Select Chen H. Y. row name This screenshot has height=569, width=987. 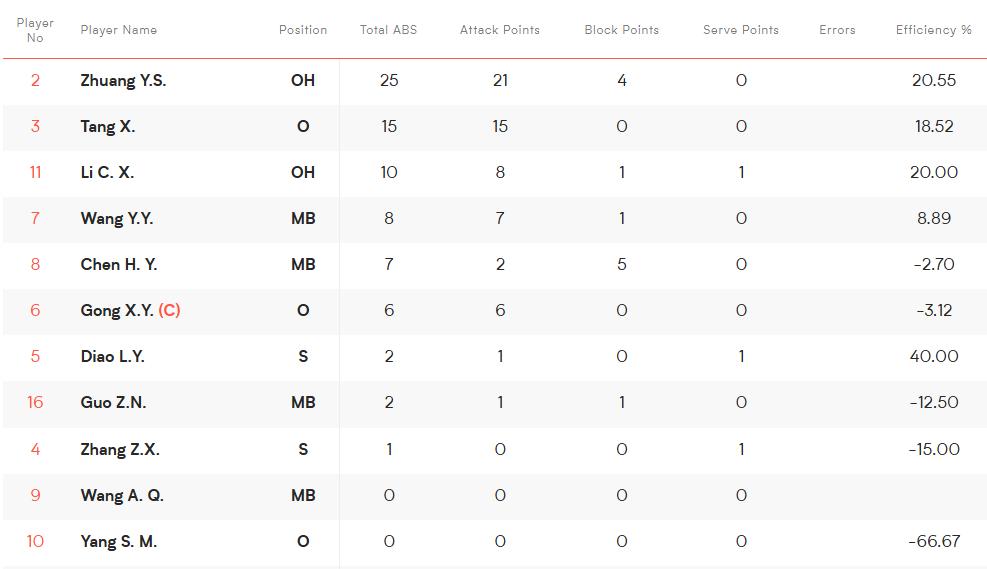click(119, 264)
